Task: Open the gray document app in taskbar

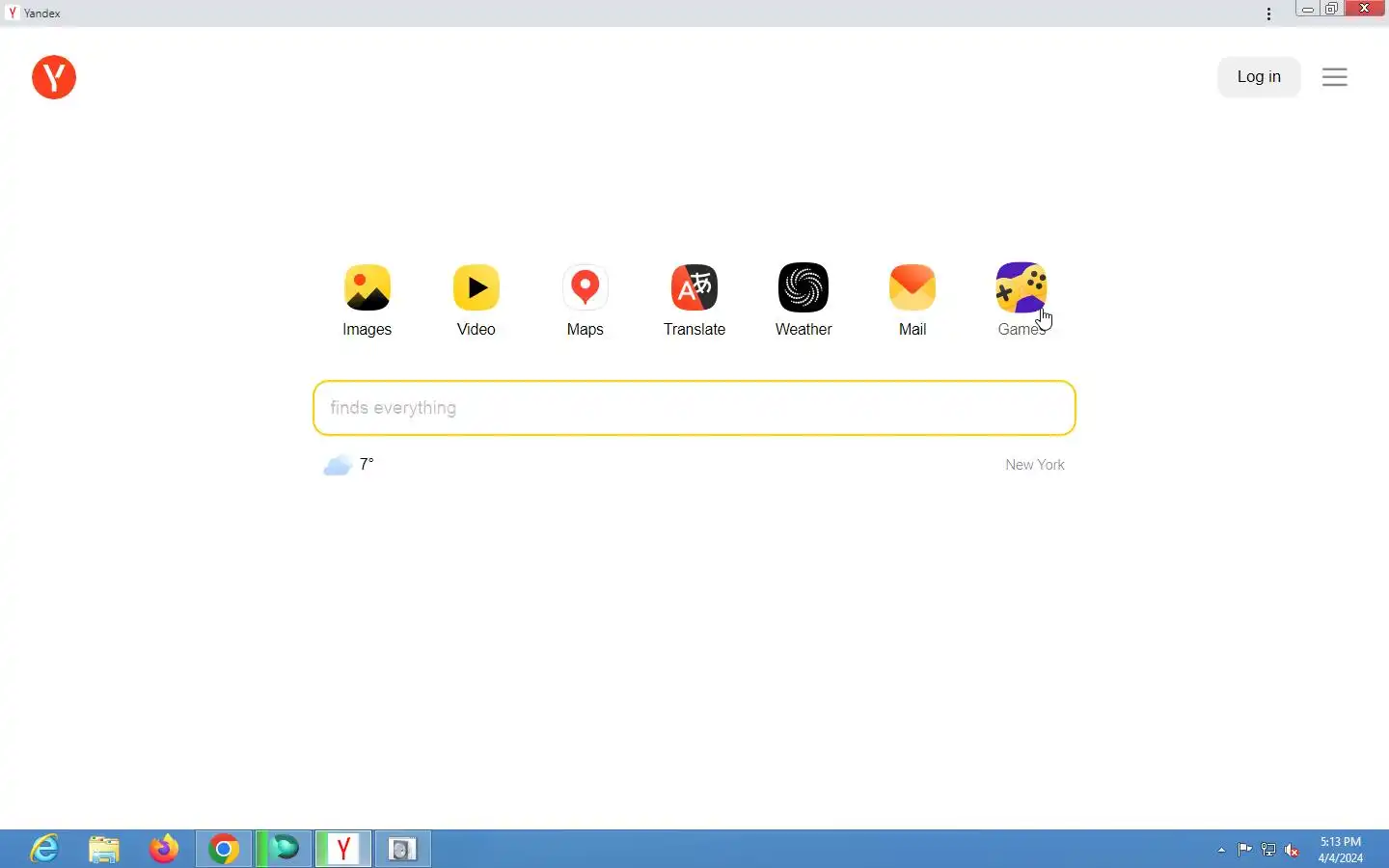Action: point(403,849)
